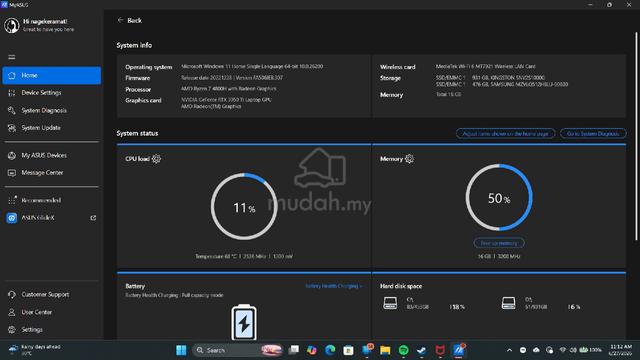Click the battery 100% tray icon
This screenshot has height=360, width=640.
pyautogui.click(x=591, y=350)
